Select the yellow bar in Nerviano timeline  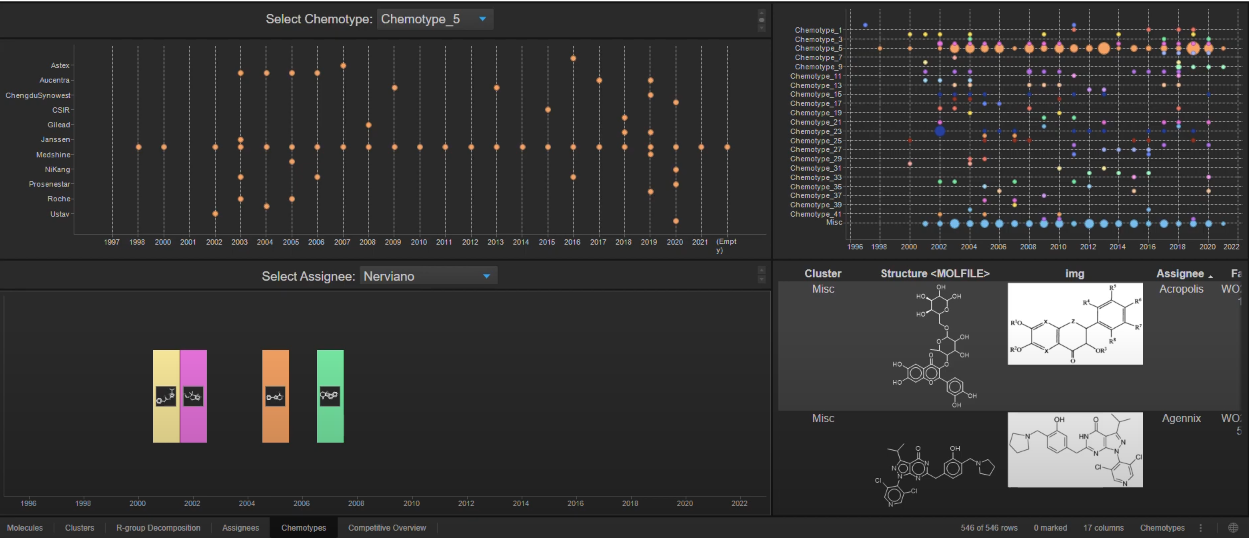166,396
